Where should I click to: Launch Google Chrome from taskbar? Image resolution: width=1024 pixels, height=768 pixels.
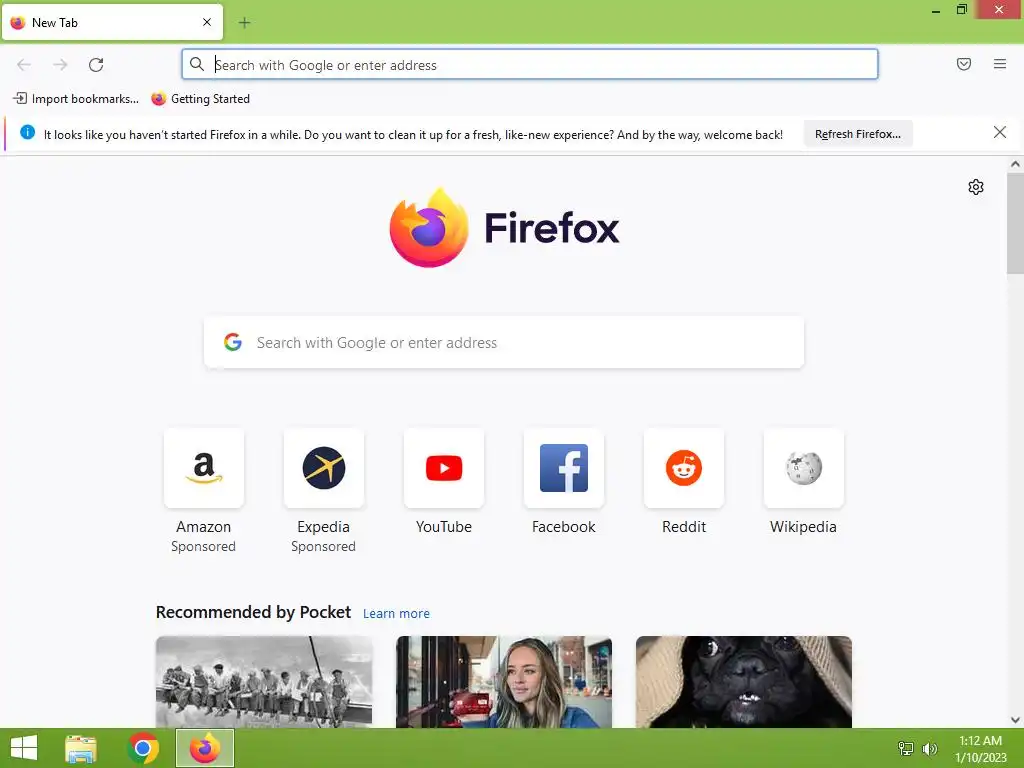click(x=143, y=748)
